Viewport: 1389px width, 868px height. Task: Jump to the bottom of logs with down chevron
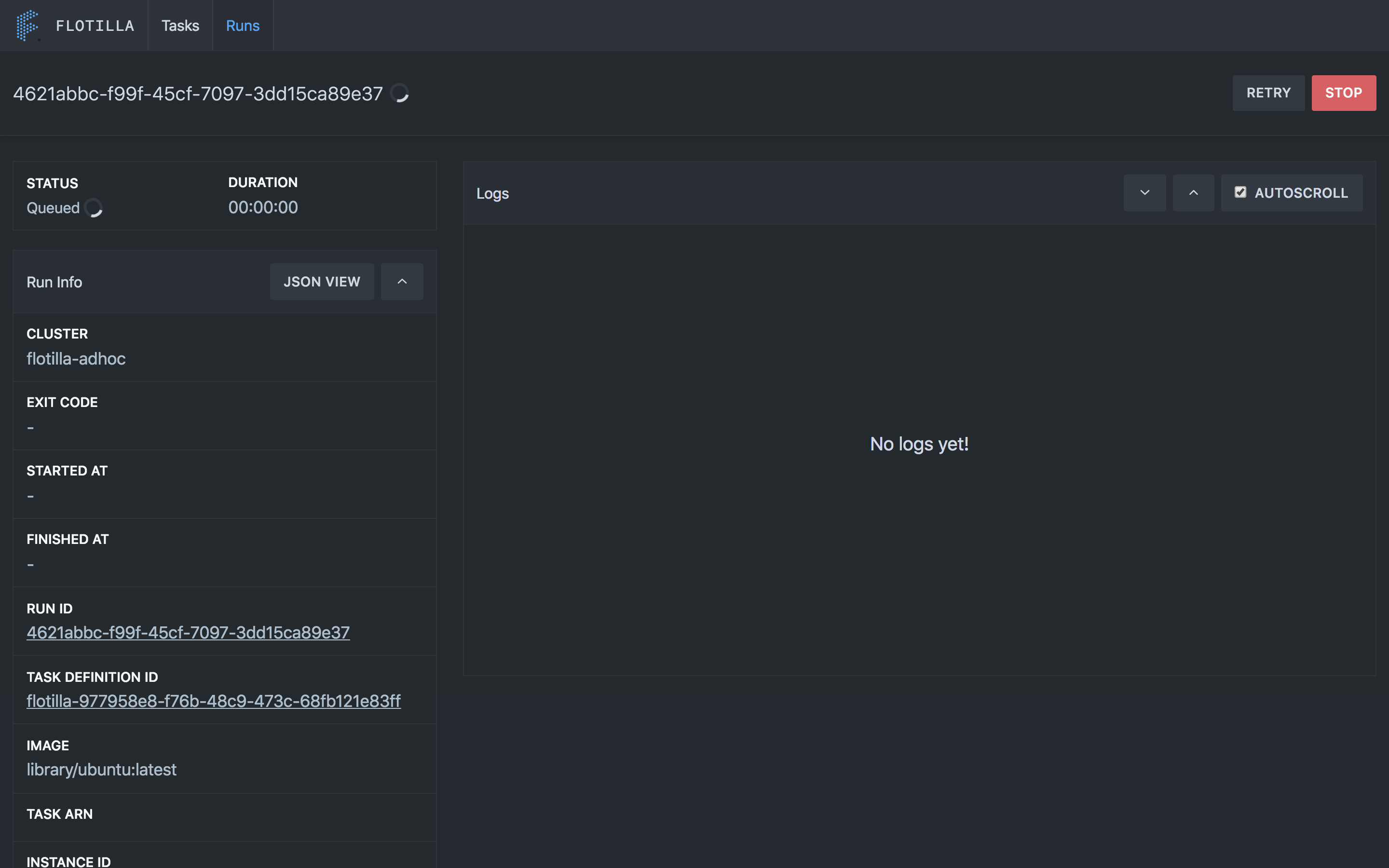pyautogui.click(x=1144, y=193)
